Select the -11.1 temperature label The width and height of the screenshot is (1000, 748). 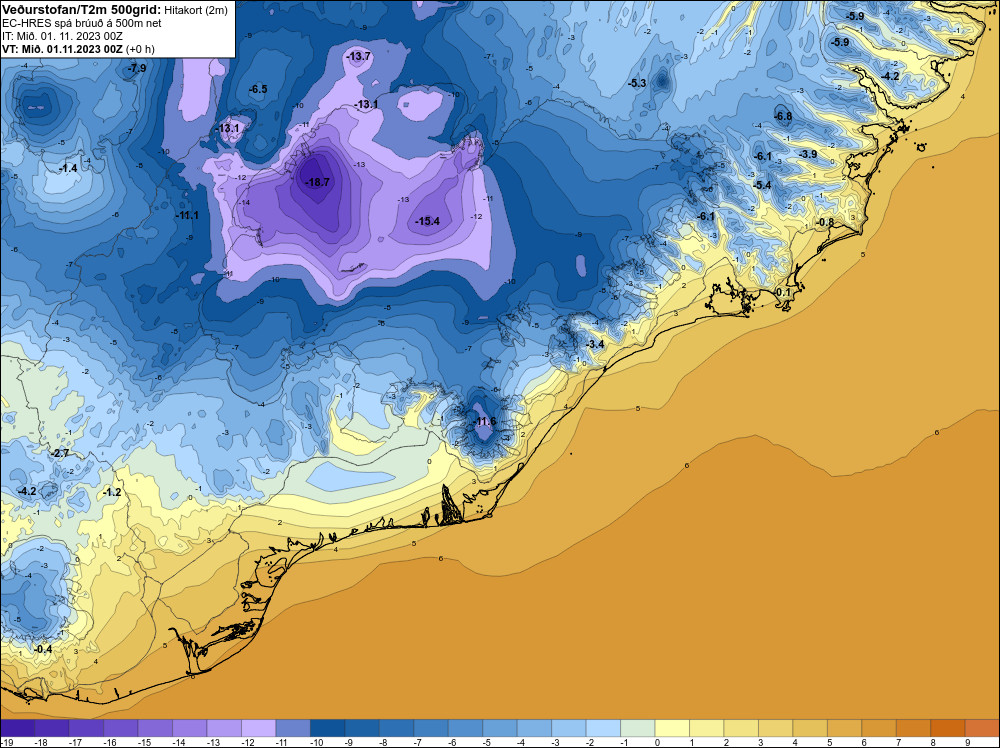187,216
